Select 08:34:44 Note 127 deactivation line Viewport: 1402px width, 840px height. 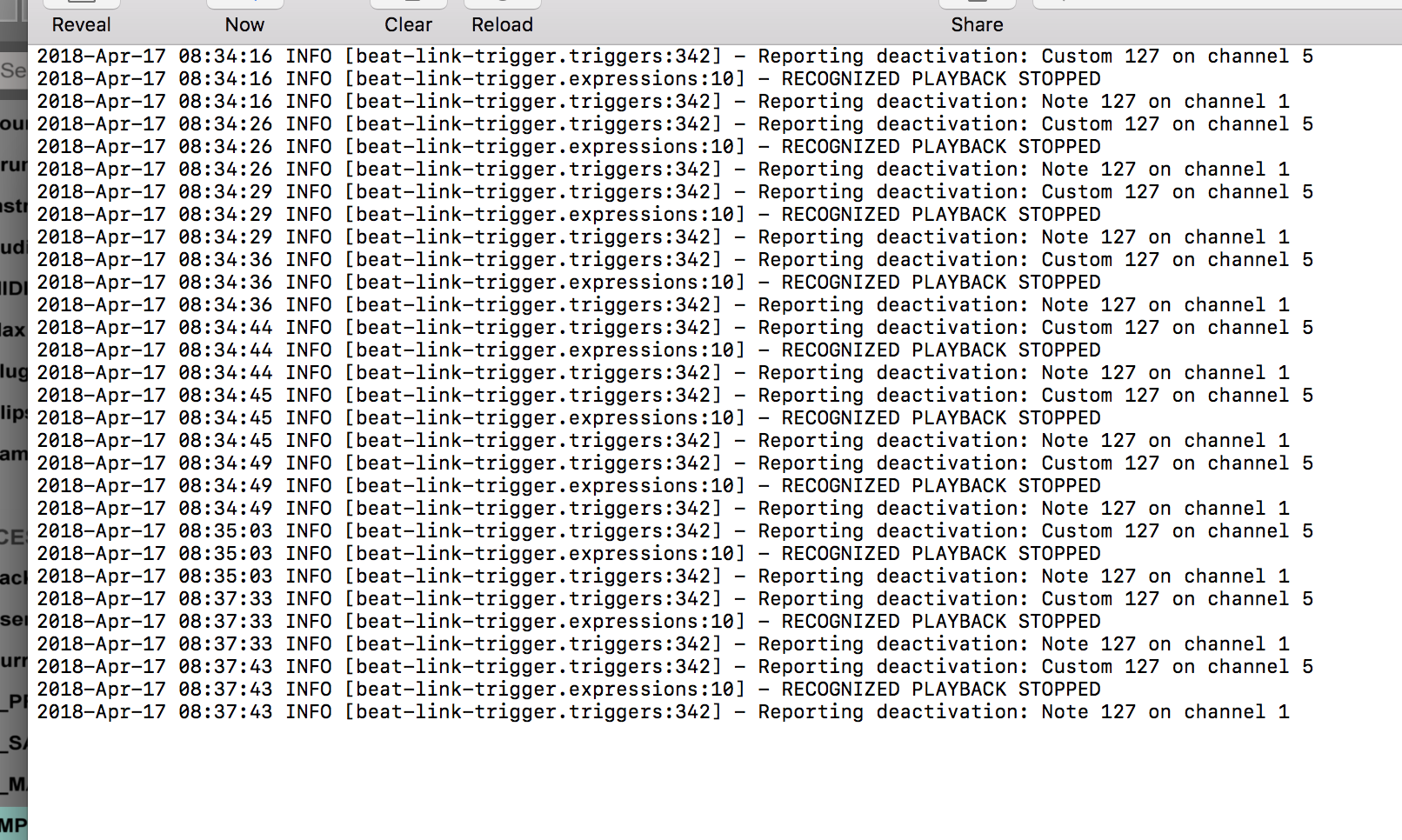pyautogui.click(x=663, y=373)
